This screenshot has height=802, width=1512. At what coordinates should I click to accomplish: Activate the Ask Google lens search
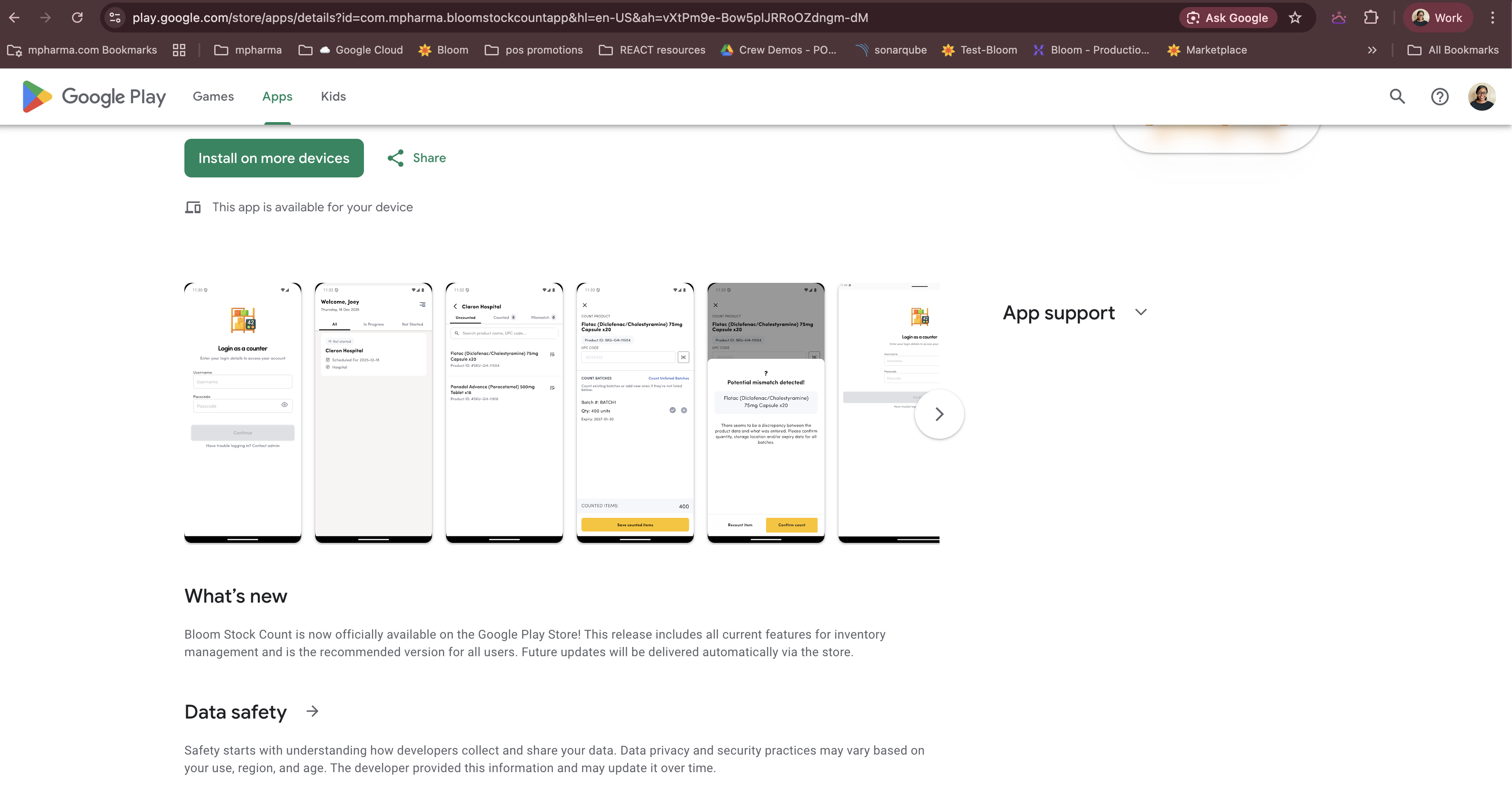(1228, 18)
